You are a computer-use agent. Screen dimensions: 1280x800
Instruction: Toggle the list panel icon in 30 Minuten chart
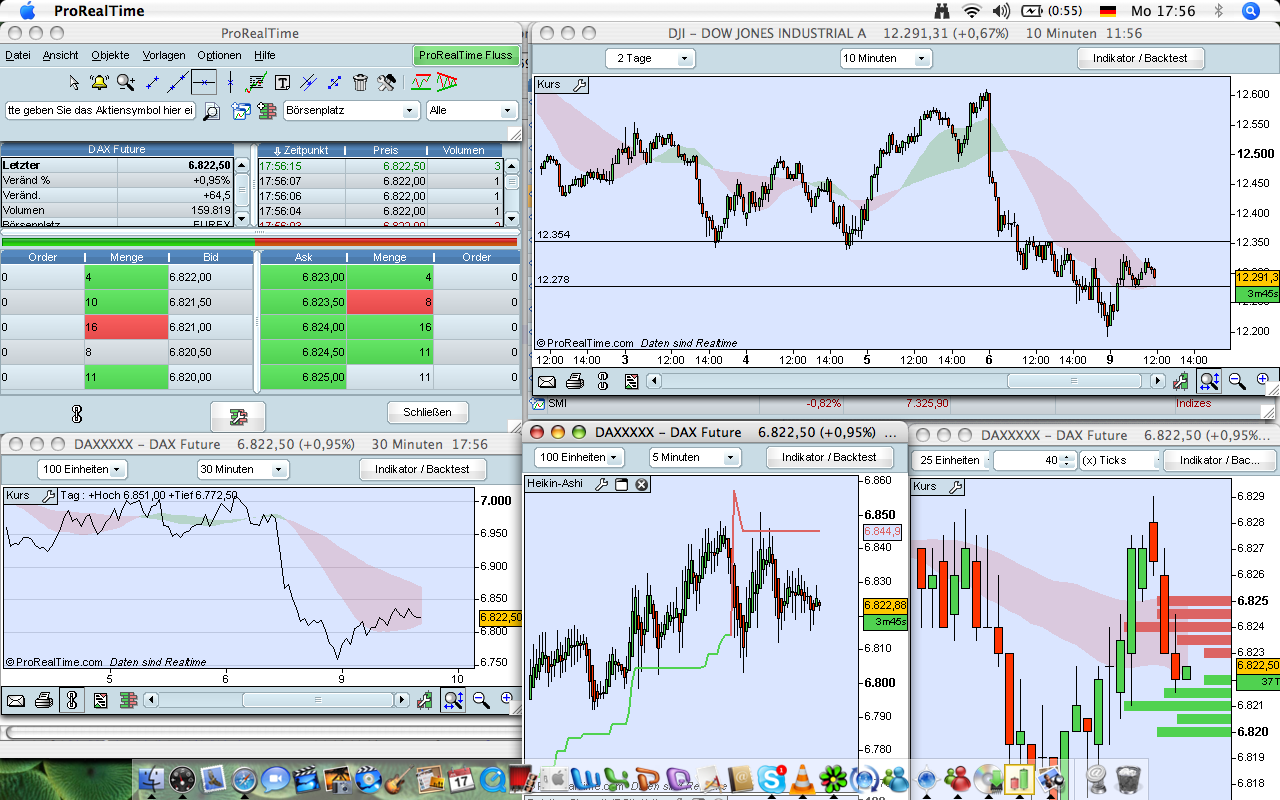click(x=100, y=700)
